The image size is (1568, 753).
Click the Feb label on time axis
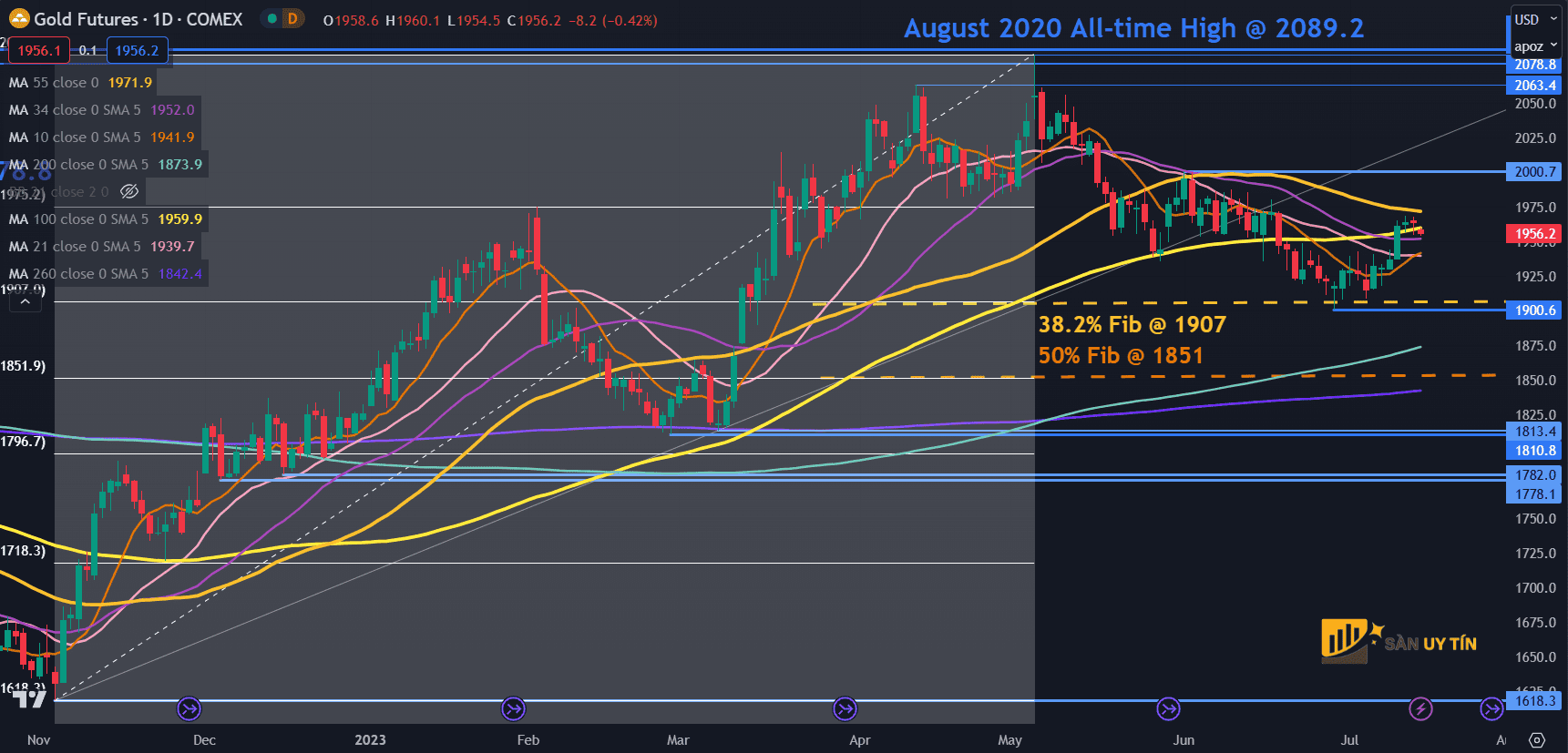pos(528,739)
